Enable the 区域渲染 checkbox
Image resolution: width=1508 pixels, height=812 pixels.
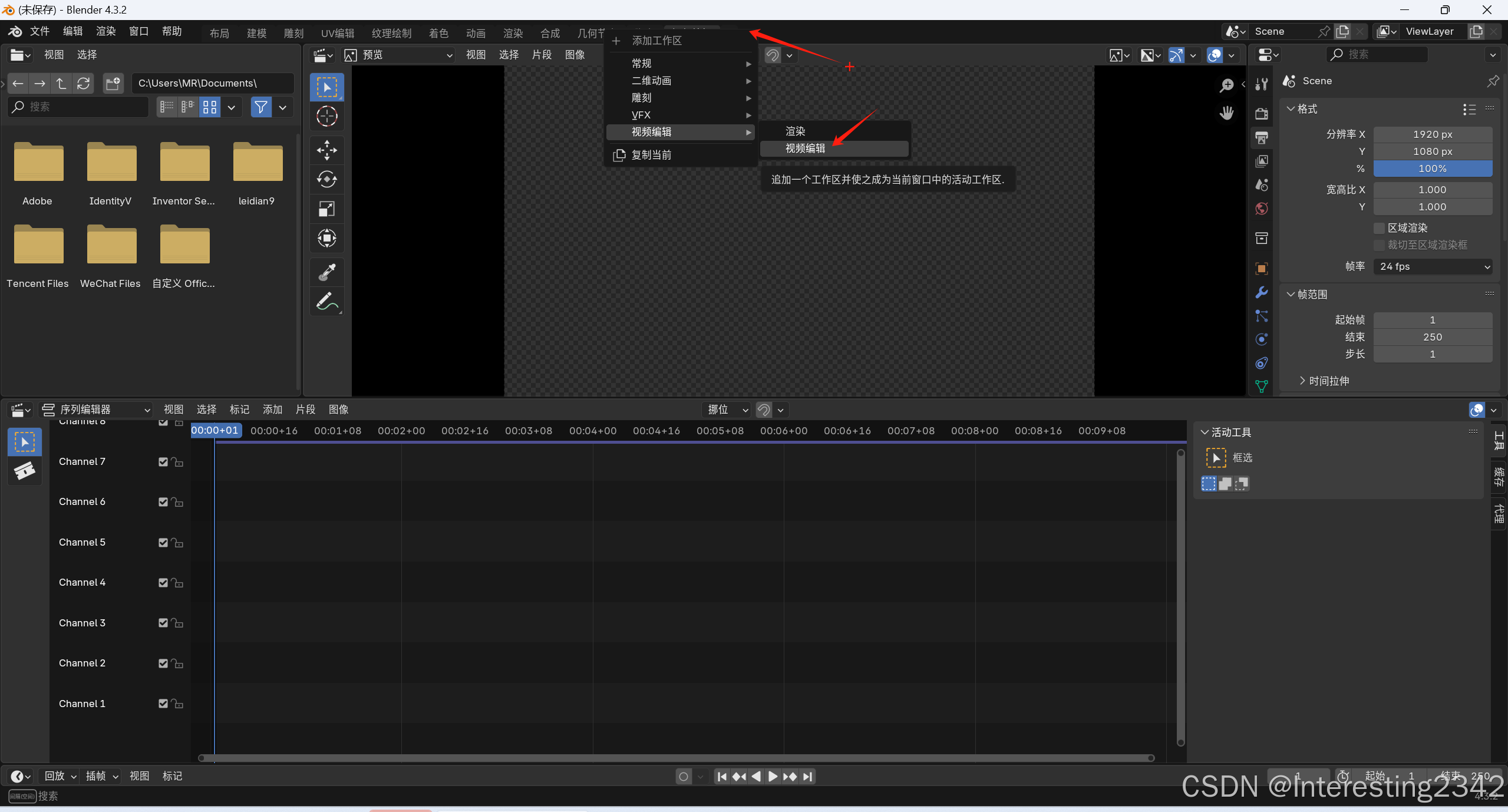pyautogui.click(x=1379, y=228)
